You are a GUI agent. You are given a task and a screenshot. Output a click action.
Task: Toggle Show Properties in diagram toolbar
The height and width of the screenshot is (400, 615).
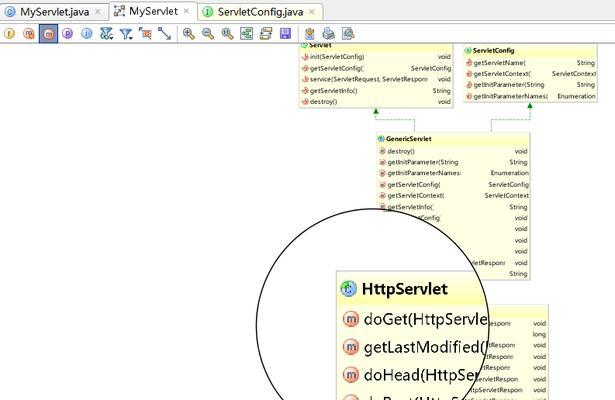(x=67, y=34)
